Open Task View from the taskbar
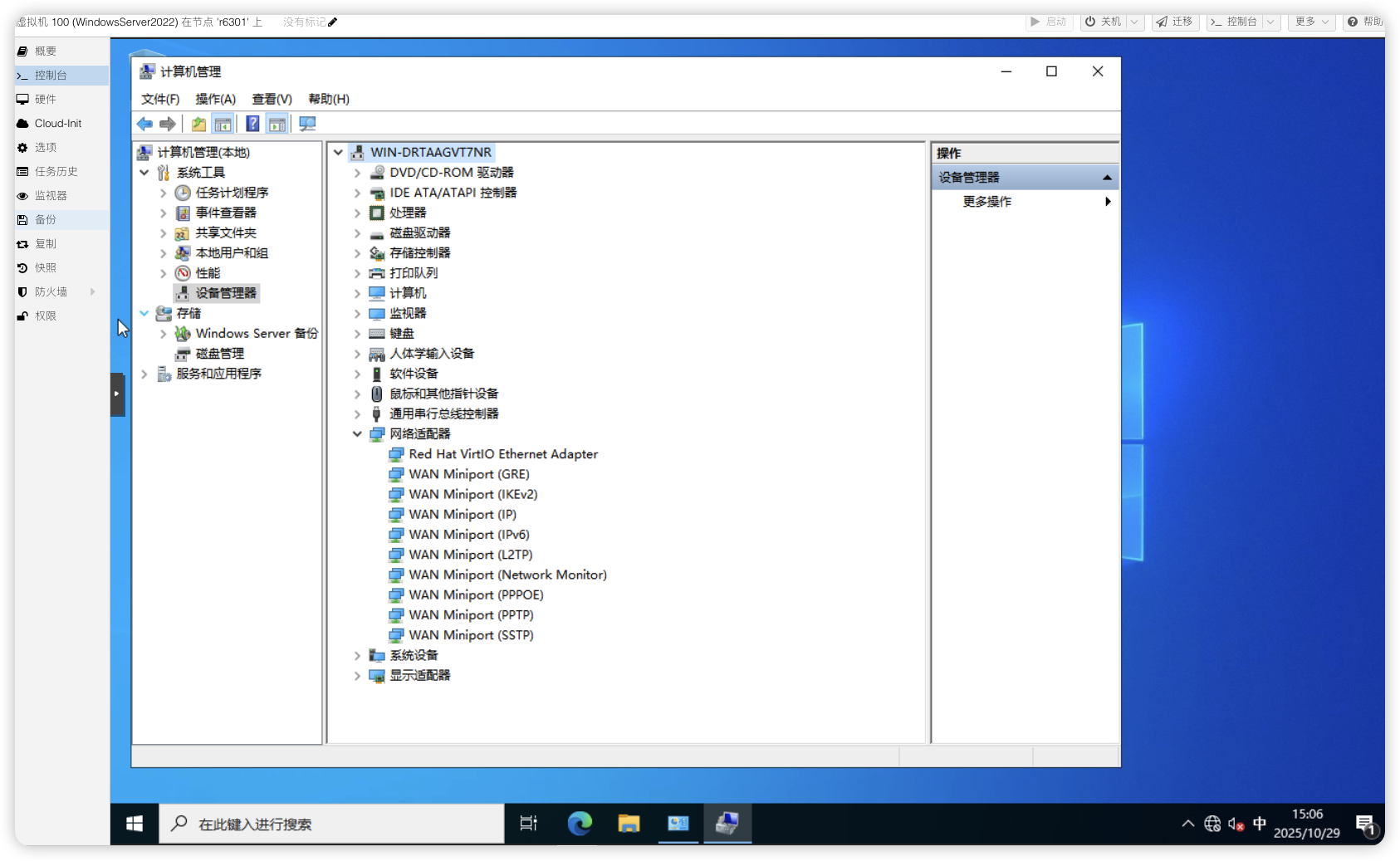 tap(528, 824)
